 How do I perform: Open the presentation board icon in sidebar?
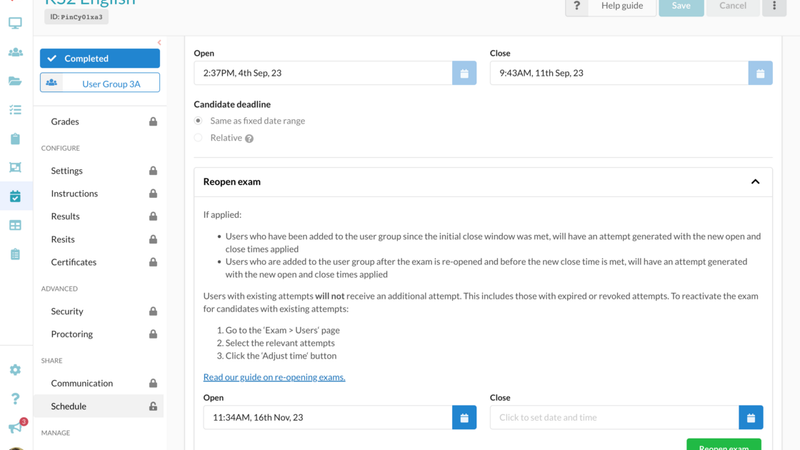click(x=15, y=167)
